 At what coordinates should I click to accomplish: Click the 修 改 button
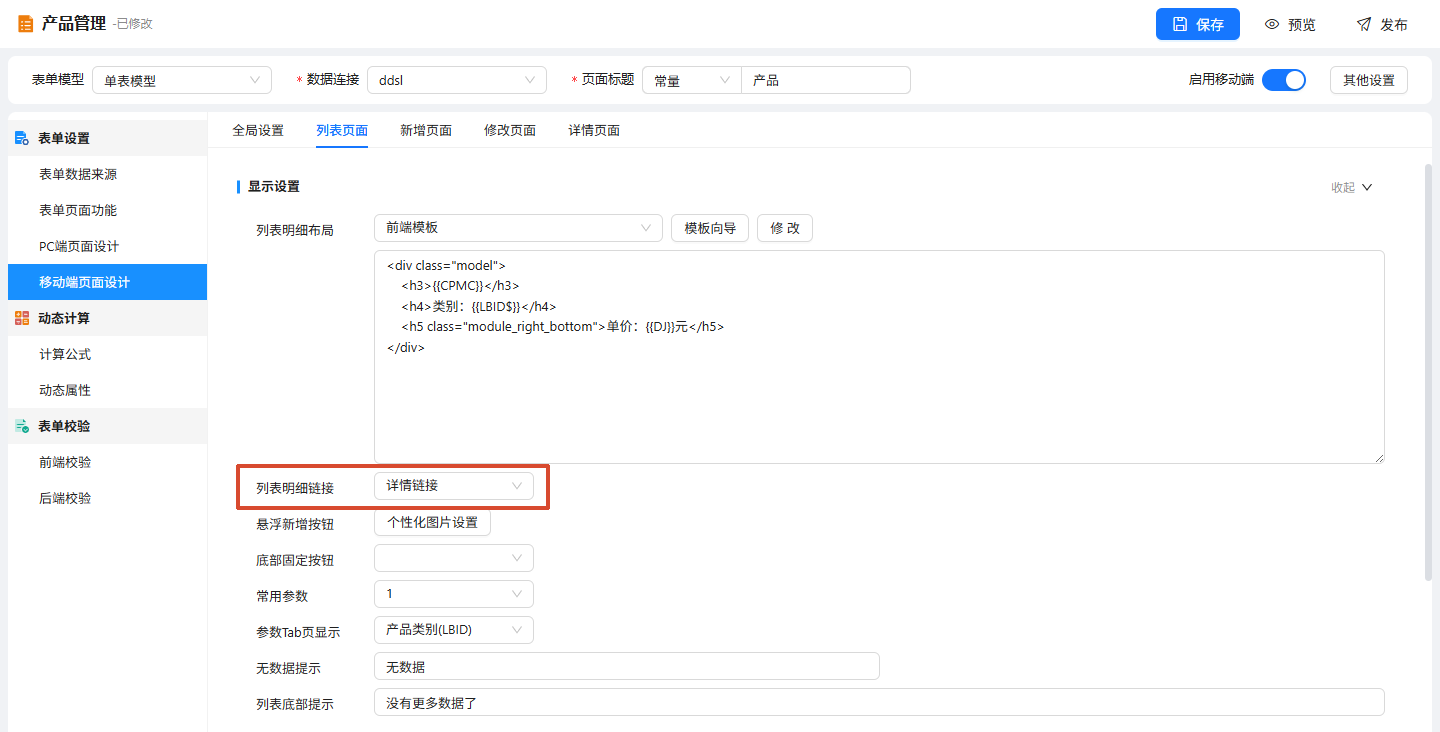785,228
